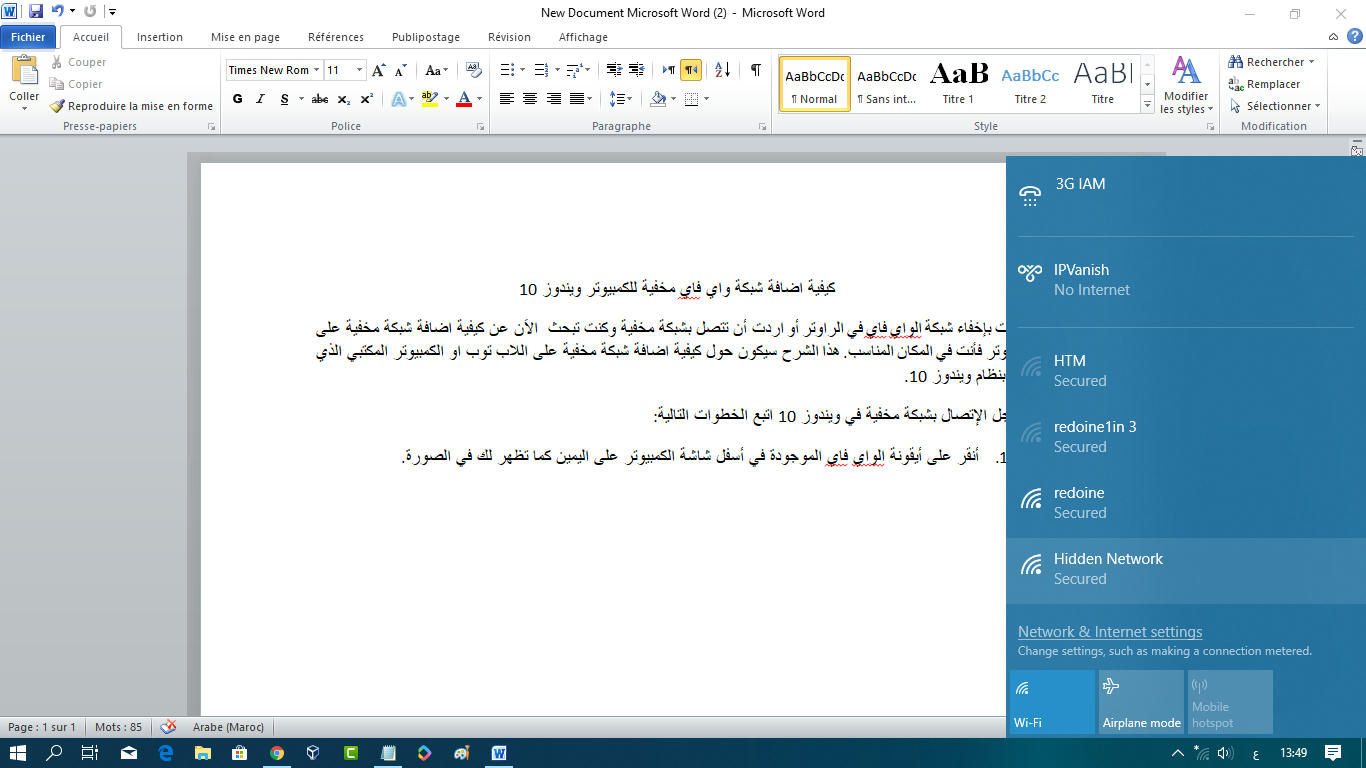The image size is (1366, 768).
Task: Open Modifier les styles menu
Action: pyautogui.click(x=1186, y=86)
